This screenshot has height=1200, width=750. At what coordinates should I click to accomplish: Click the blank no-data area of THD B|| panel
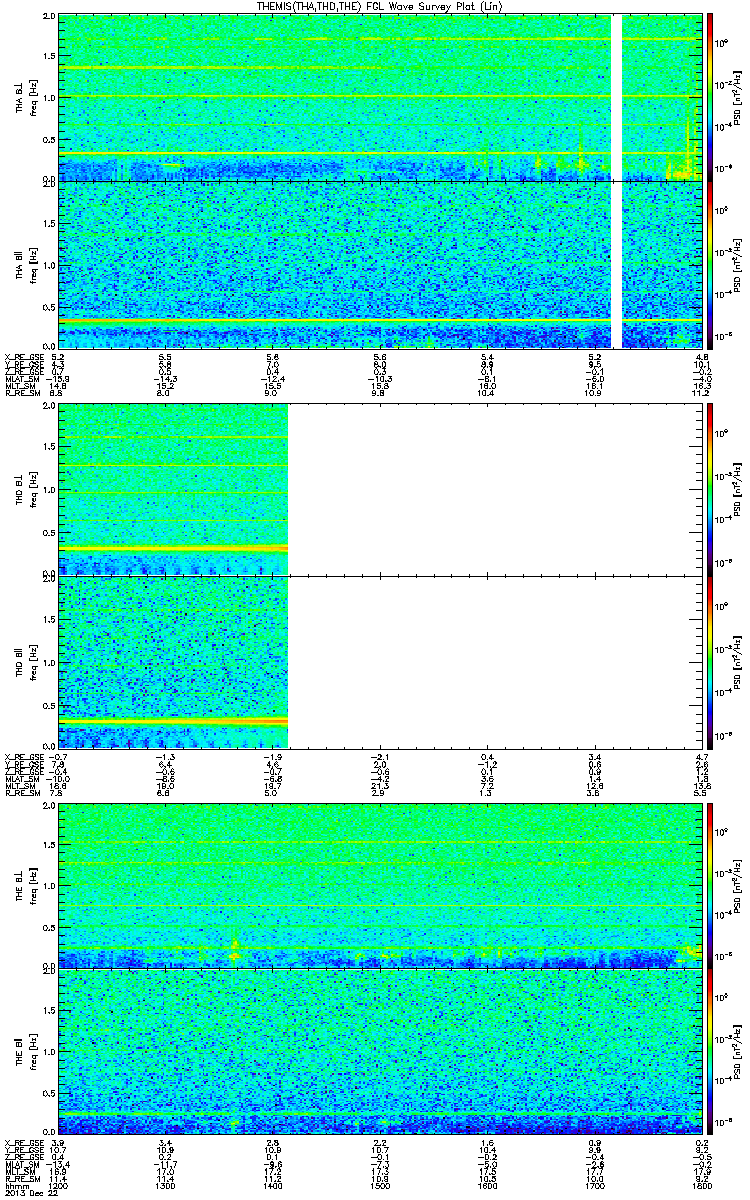coord(495,661)
